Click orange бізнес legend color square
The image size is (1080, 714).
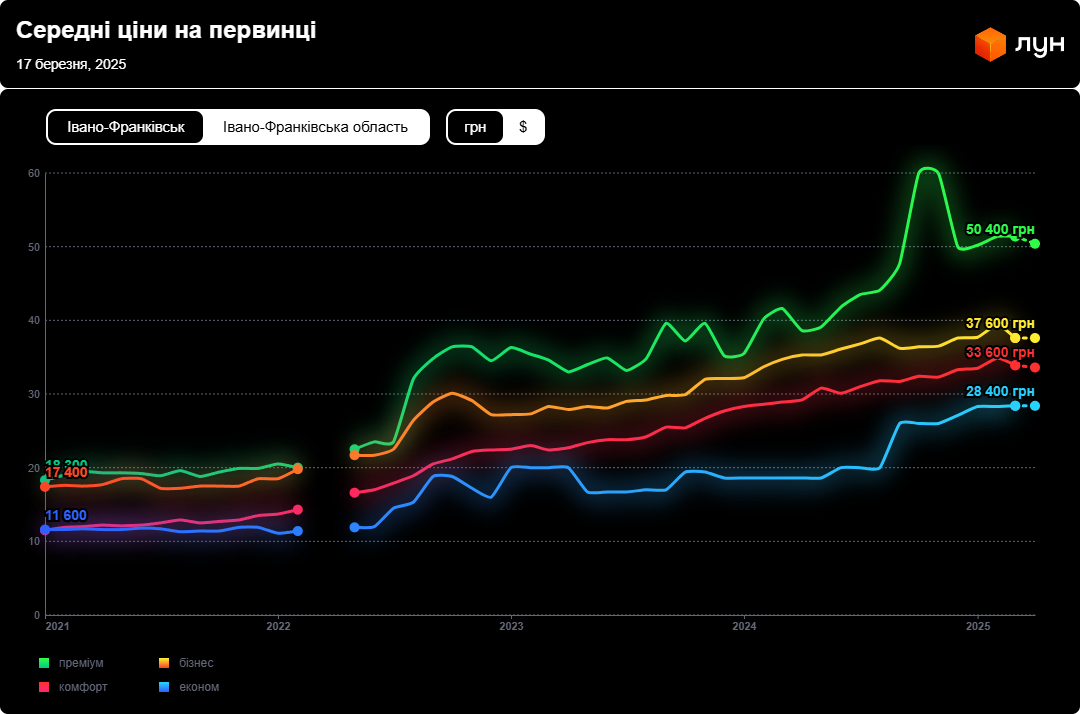164,663
